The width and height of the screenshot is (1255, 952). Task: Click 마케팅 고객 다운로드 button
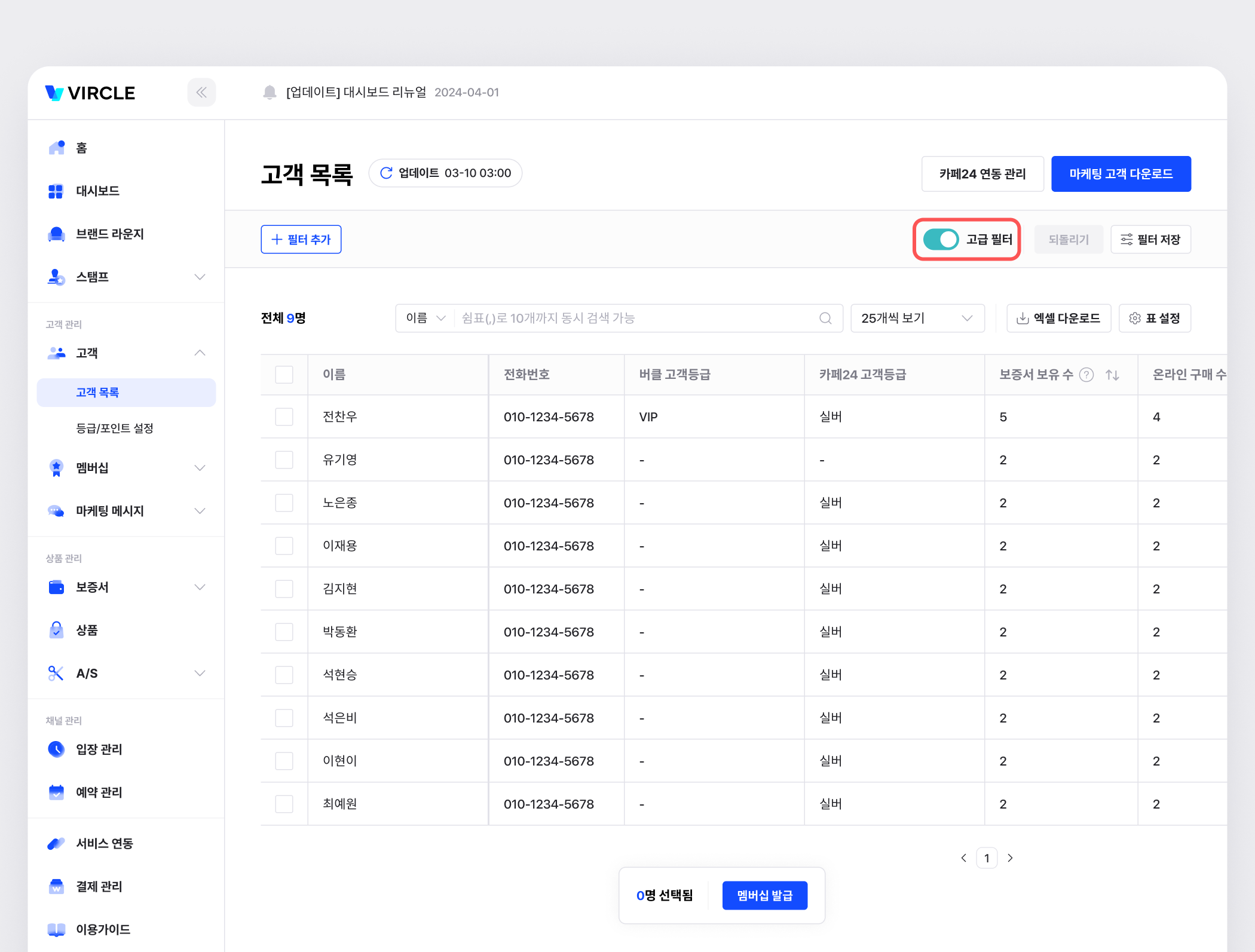pos(1121,174)
